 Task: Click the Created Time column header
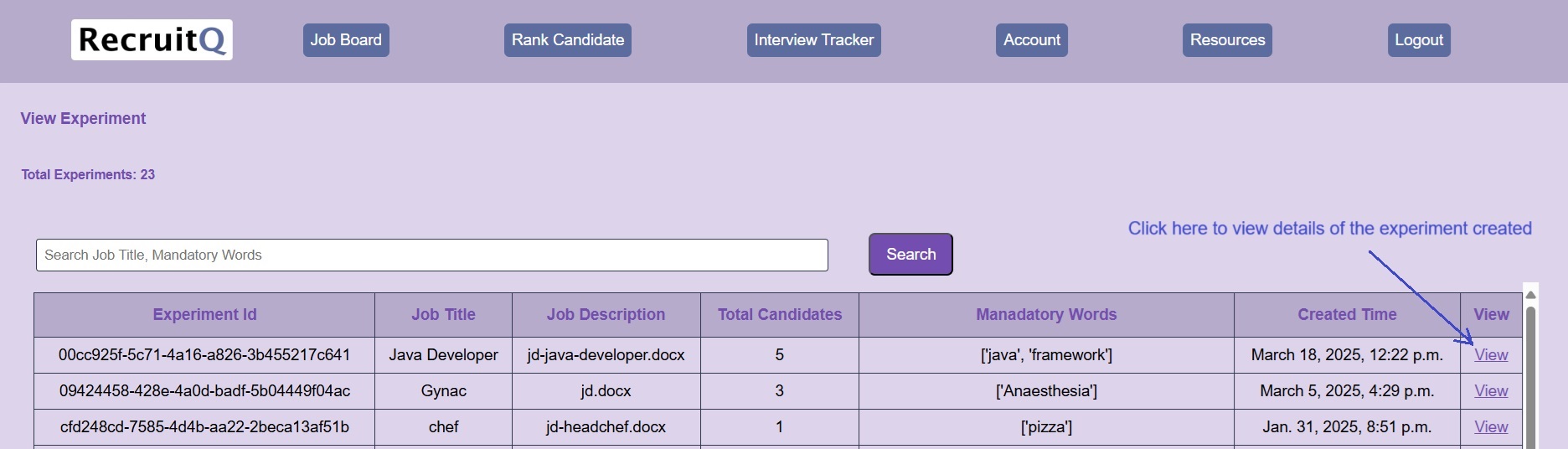click(1347, 315)
